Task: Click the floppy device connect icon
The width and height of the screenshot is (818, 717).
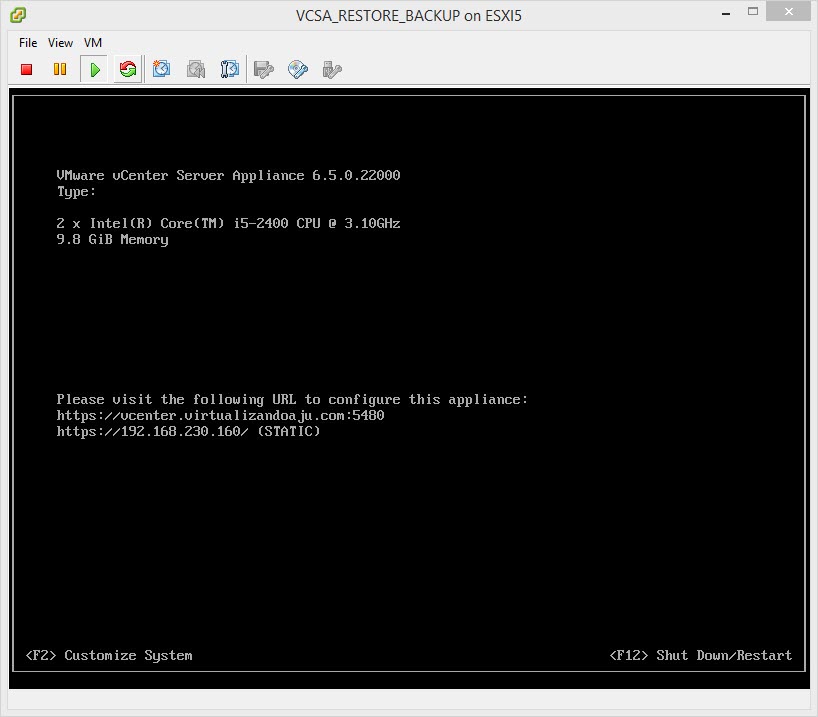Action: [264, 69]
